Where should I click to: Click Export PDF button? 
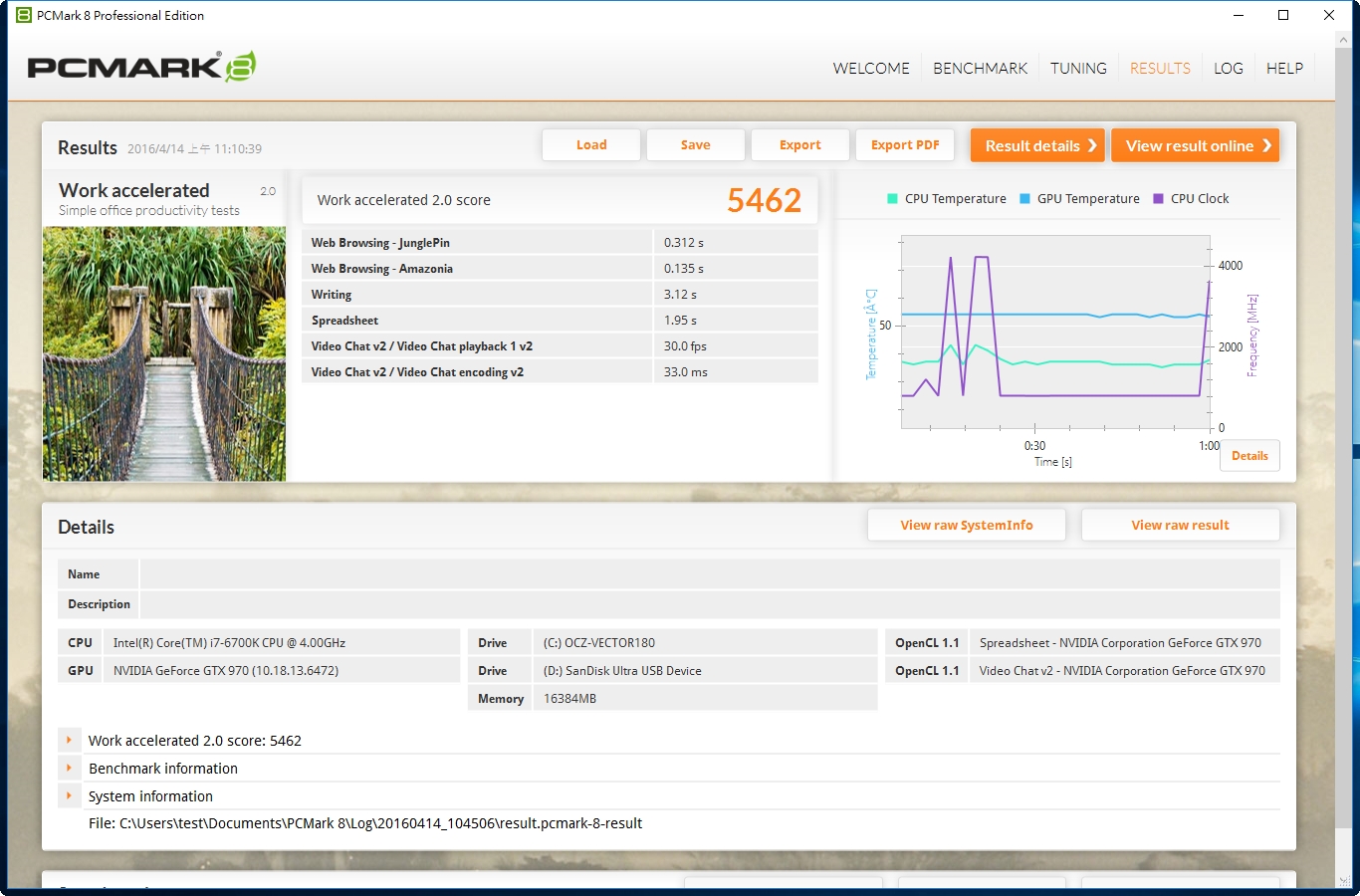point(905,144)
